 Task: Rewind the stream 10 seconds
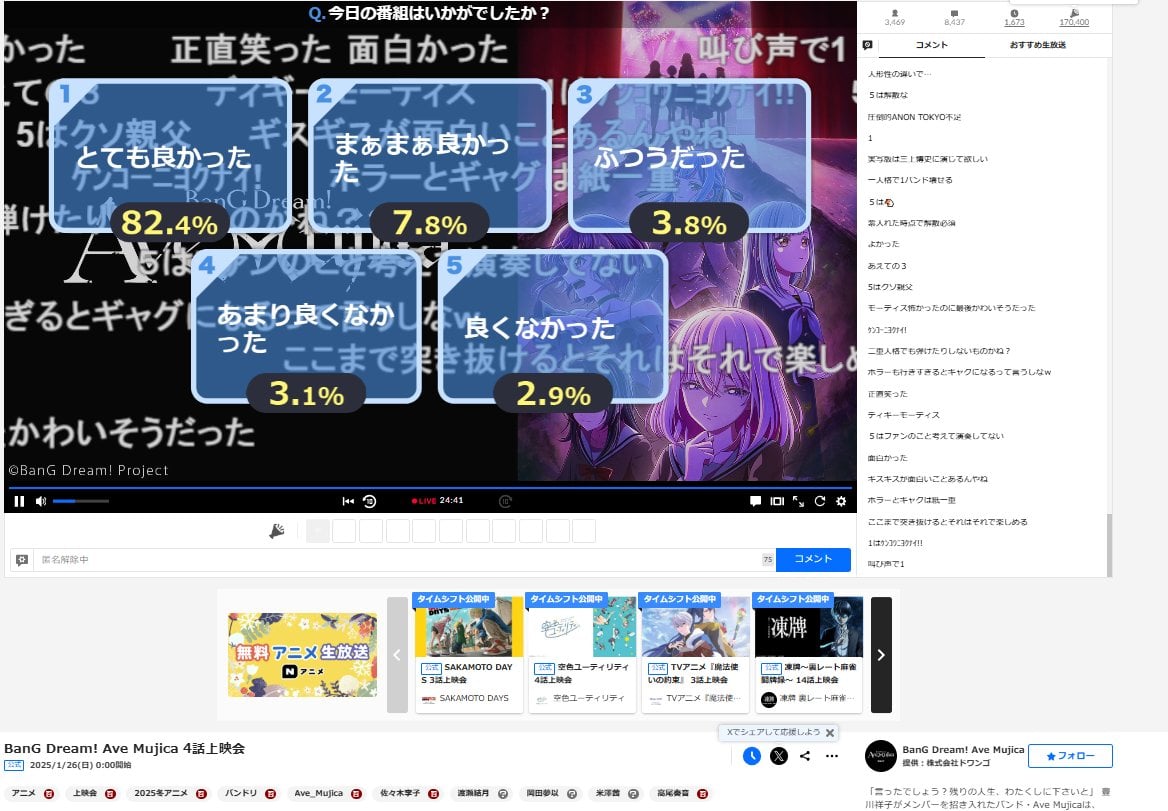coord(369,501)
